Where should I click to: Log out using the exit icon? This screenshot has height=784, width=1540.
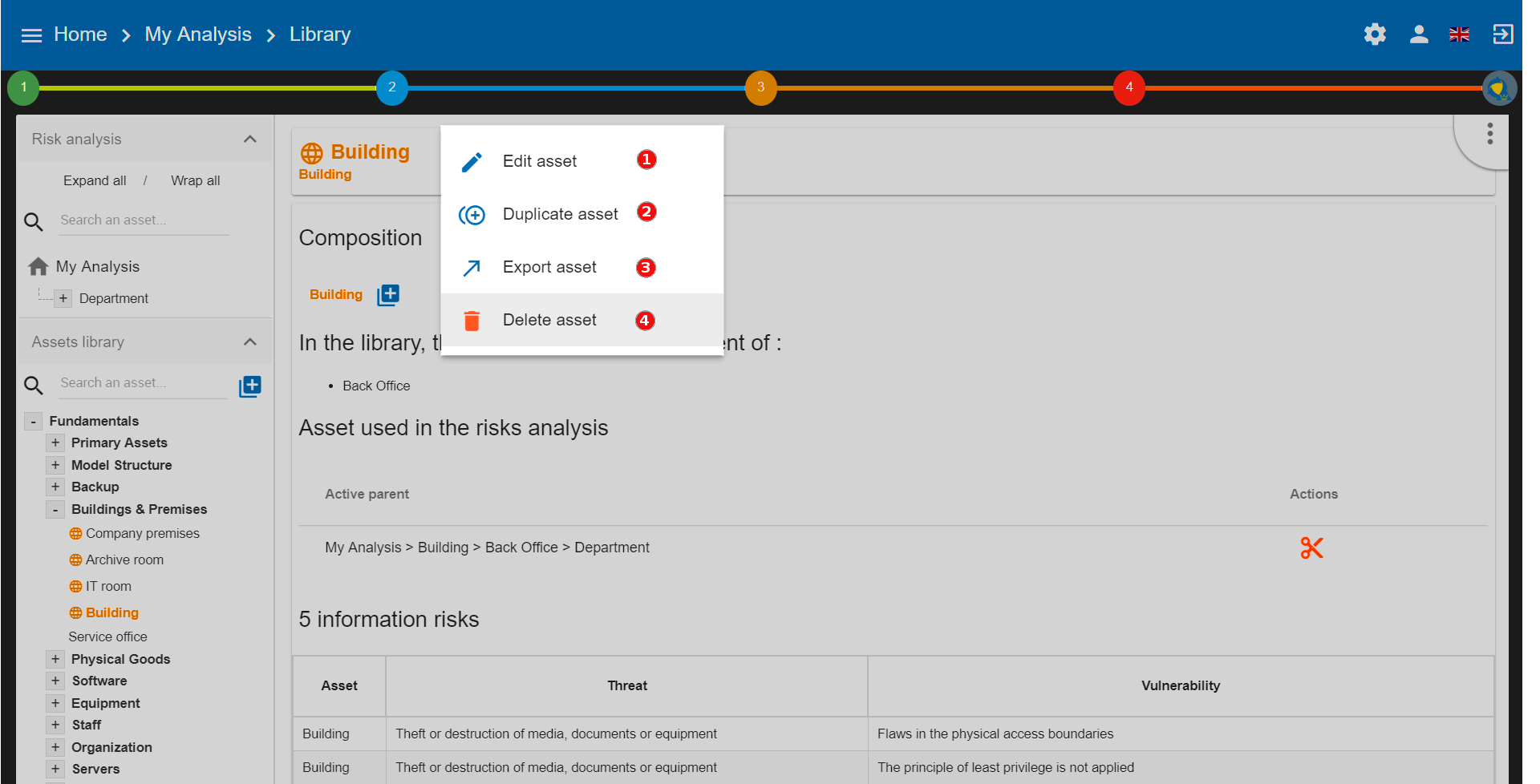[x=1503, y=34]
